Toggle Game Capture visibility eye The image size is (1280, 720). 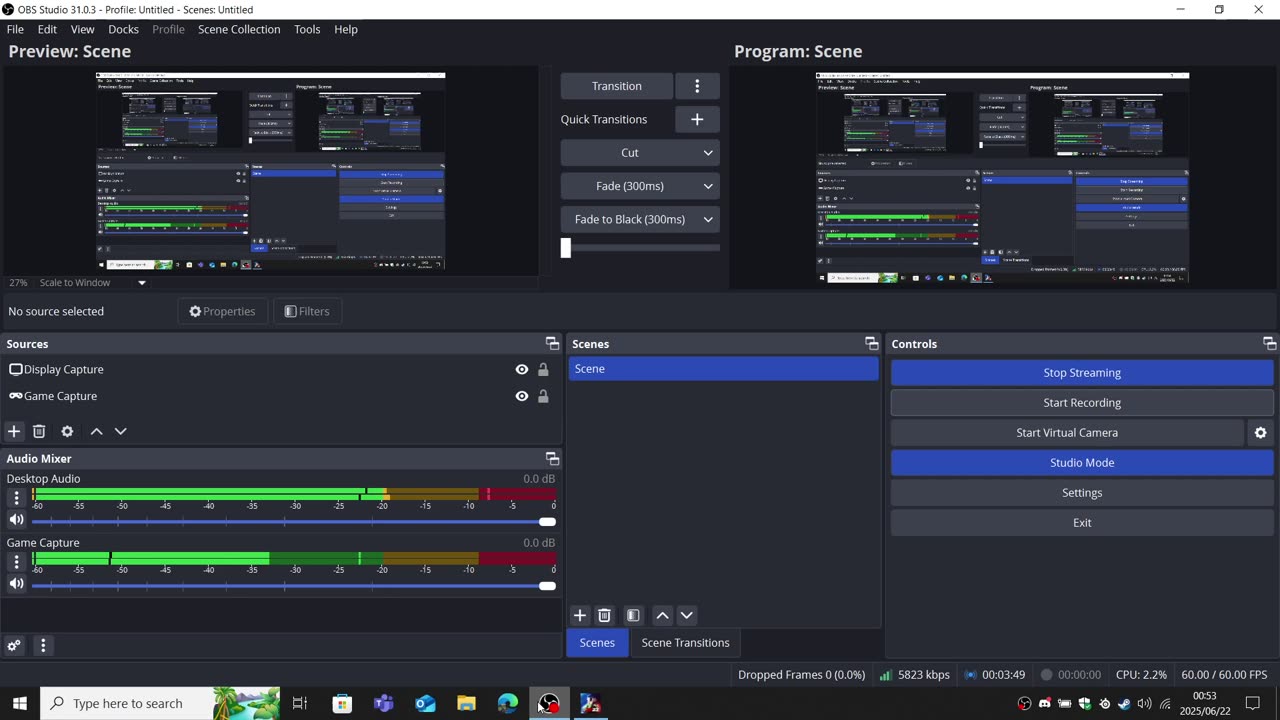521,396
